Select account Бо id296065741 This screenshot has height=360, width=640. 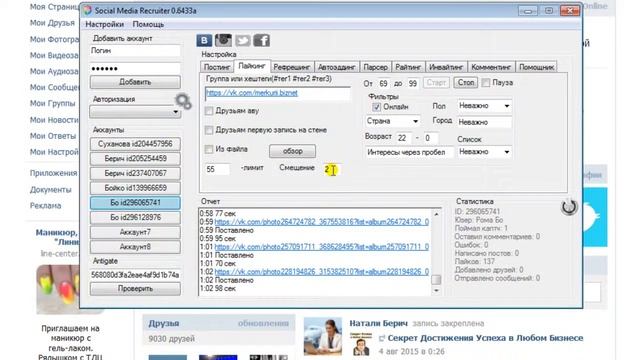pyautogui.click(x=135, y=203)
